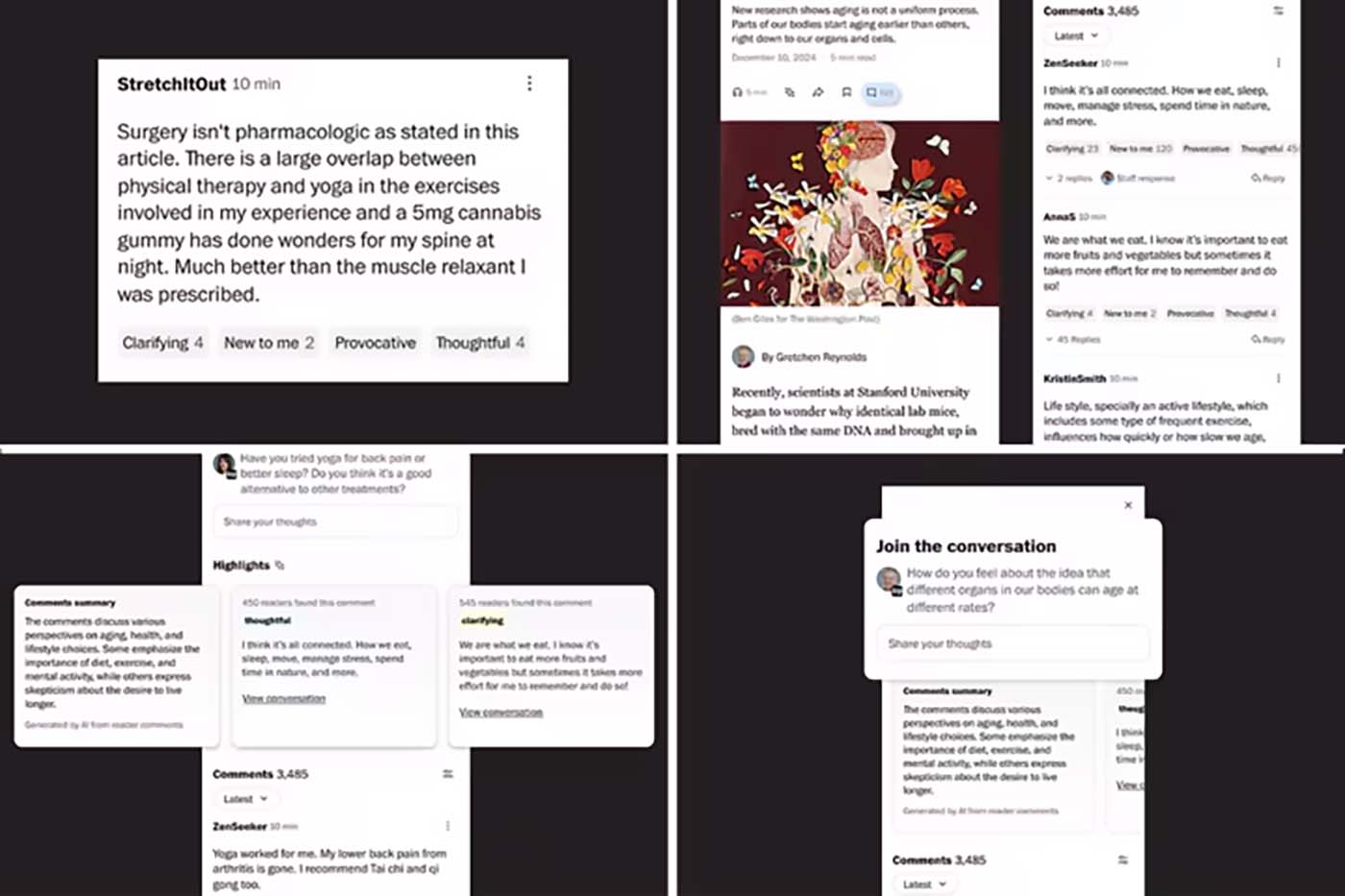Click the article's colorful body illustration
1345x896 pixels.
(860, 213)
